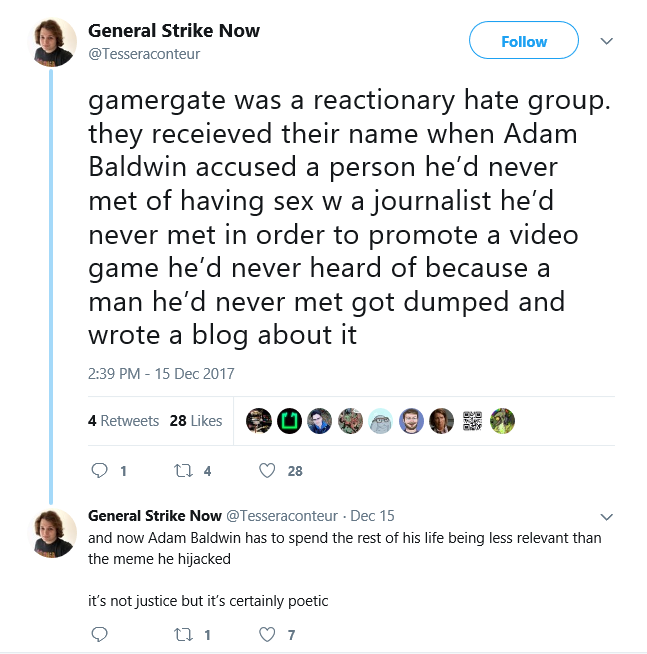Retweet the follow-up Adam Baldwin tweet

click(x=183, y=635)
